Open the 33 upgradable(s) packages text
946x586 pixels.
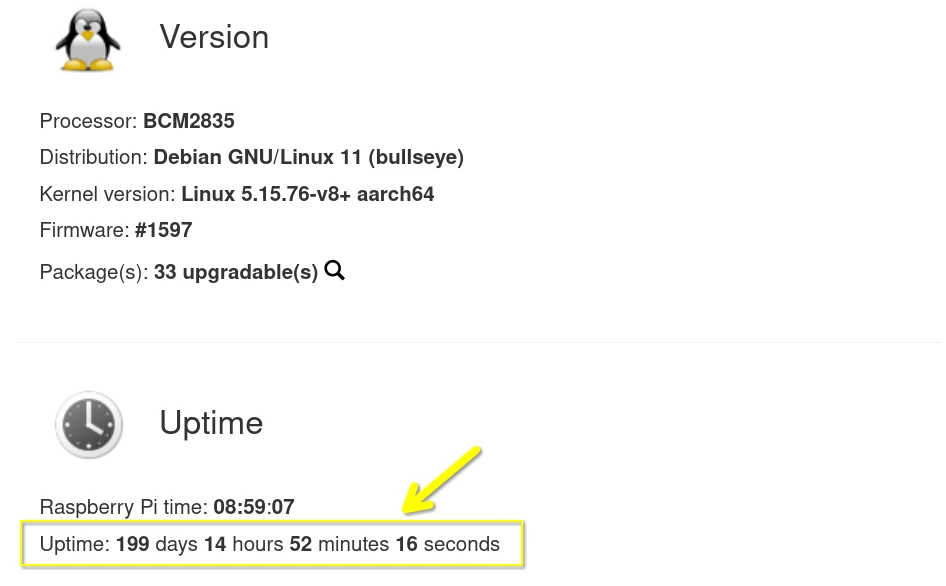(x=235, y=272)
